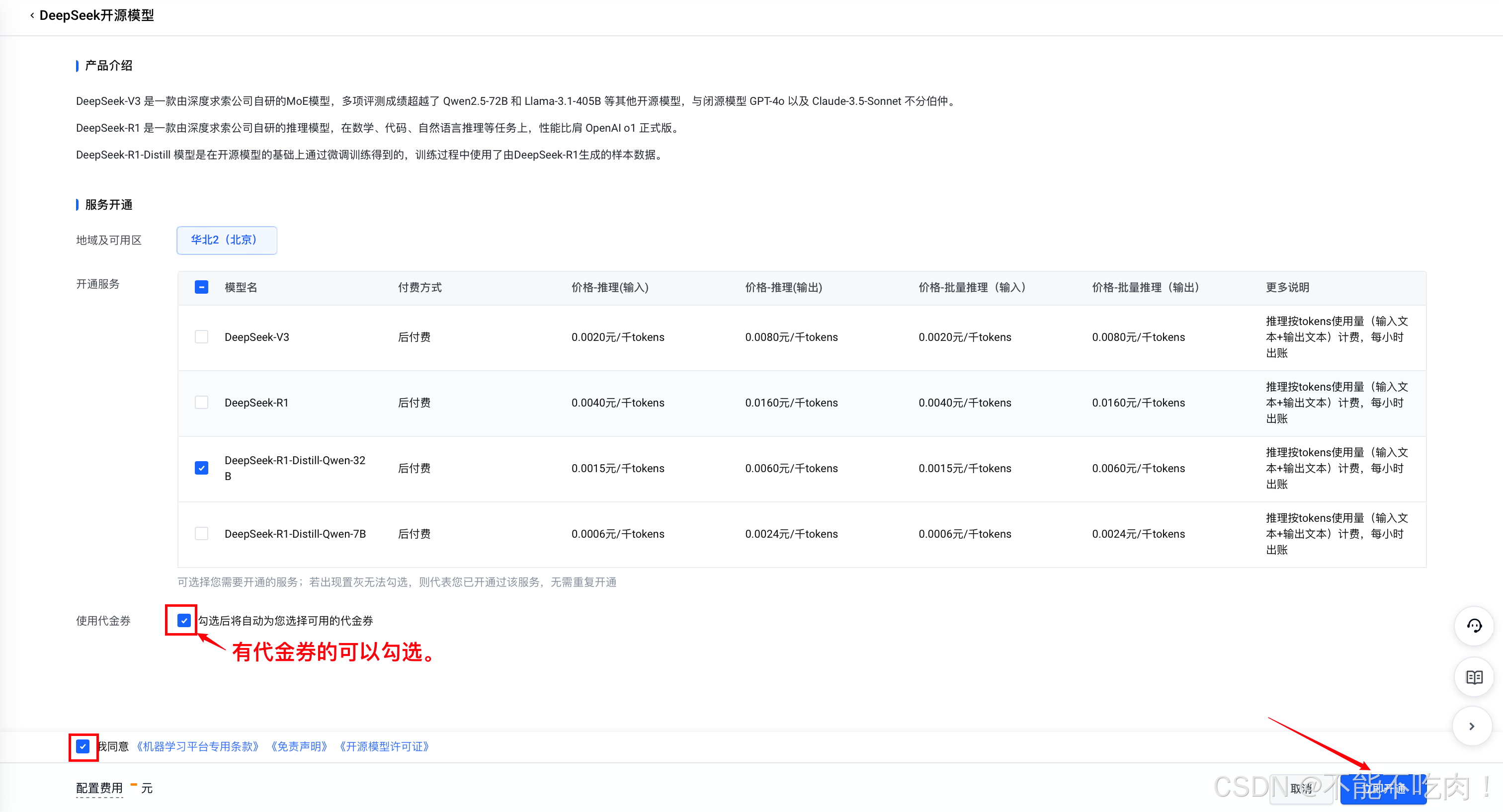Disable the automatic voucher selection checkbox
The width and height of the screenshot is (1503, 812).
click(184, 620)
